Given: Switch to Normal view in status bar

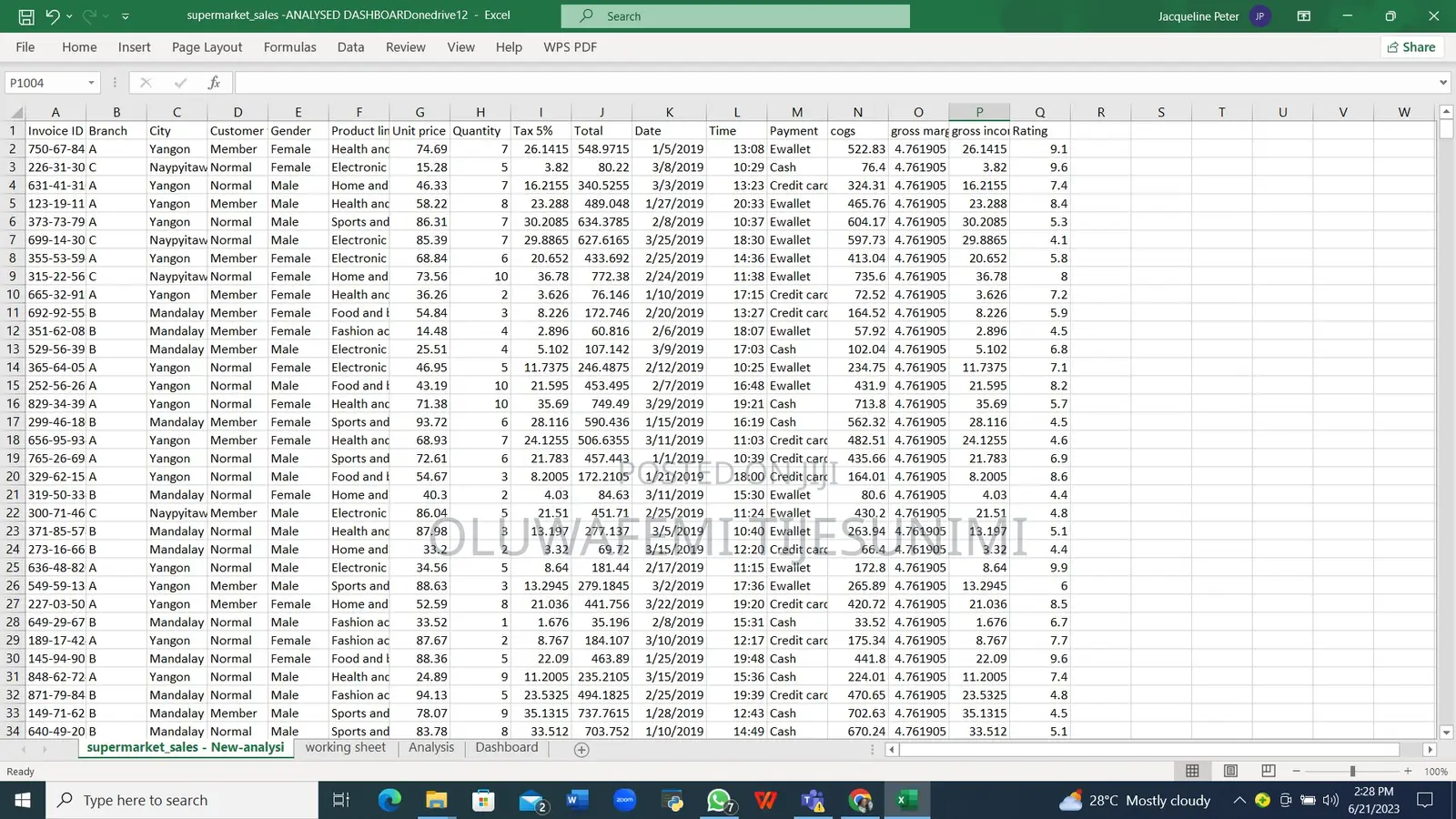Looking at the screenshot, I should [1192, 771].
